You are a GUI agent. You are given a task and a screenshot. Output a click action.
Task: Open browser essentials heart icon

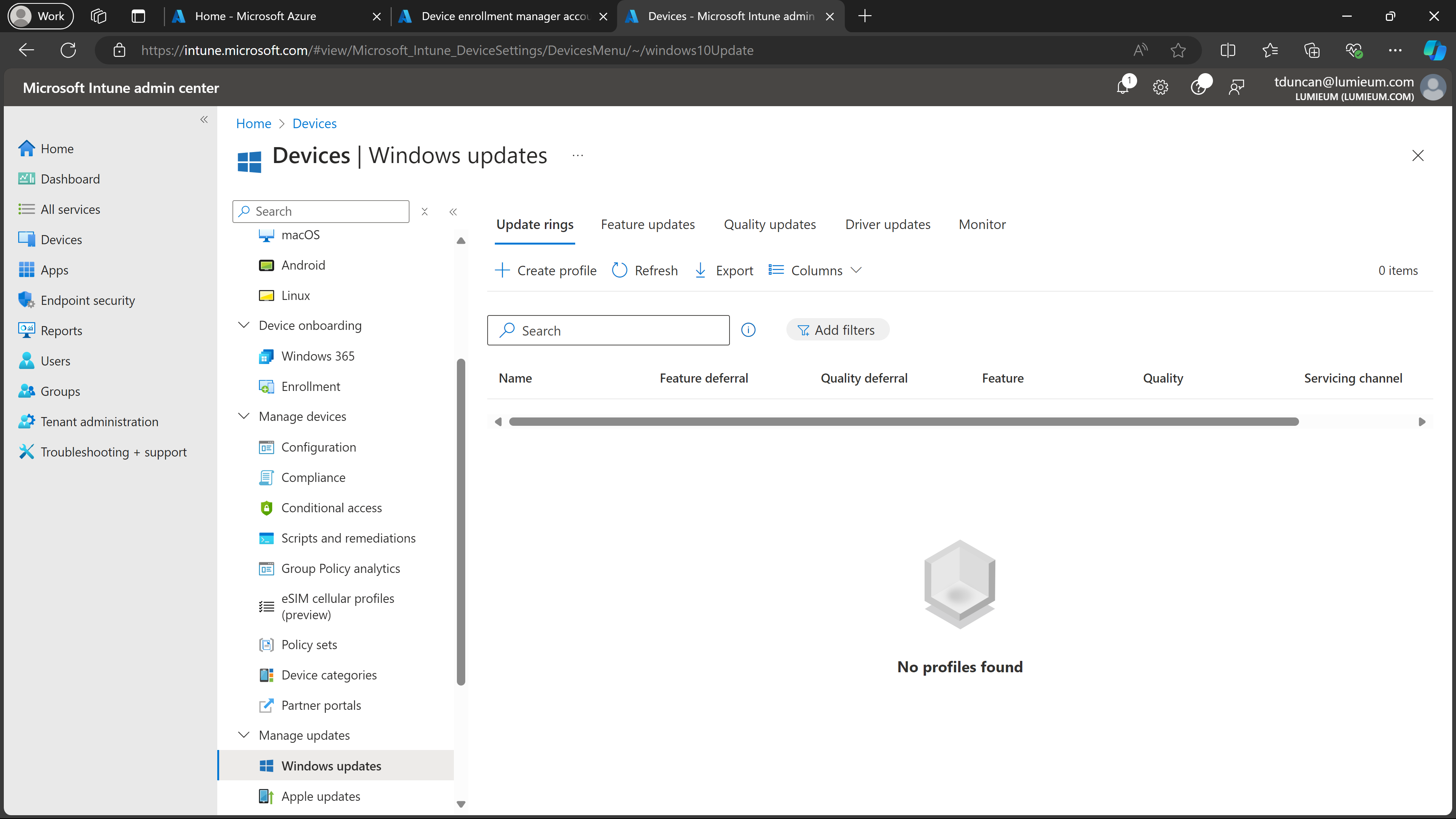click(1354, 50)
